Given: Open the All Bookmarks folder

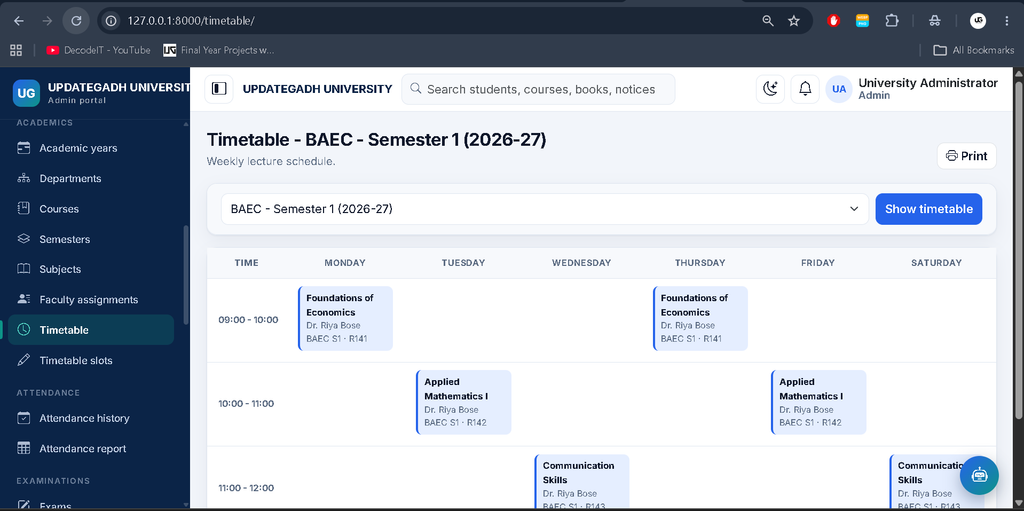Looking at the screenshot, I should [973, 50].
